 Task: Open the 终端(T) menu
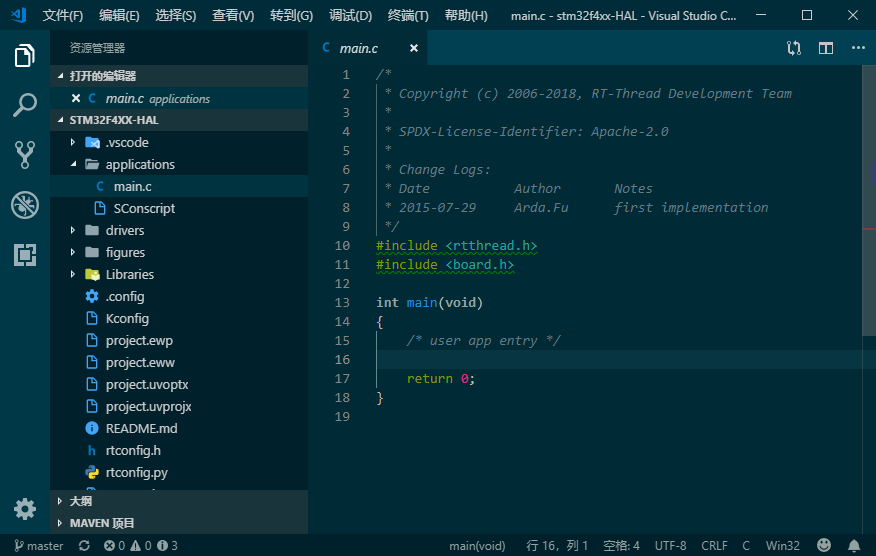click(x=408, y=15)
